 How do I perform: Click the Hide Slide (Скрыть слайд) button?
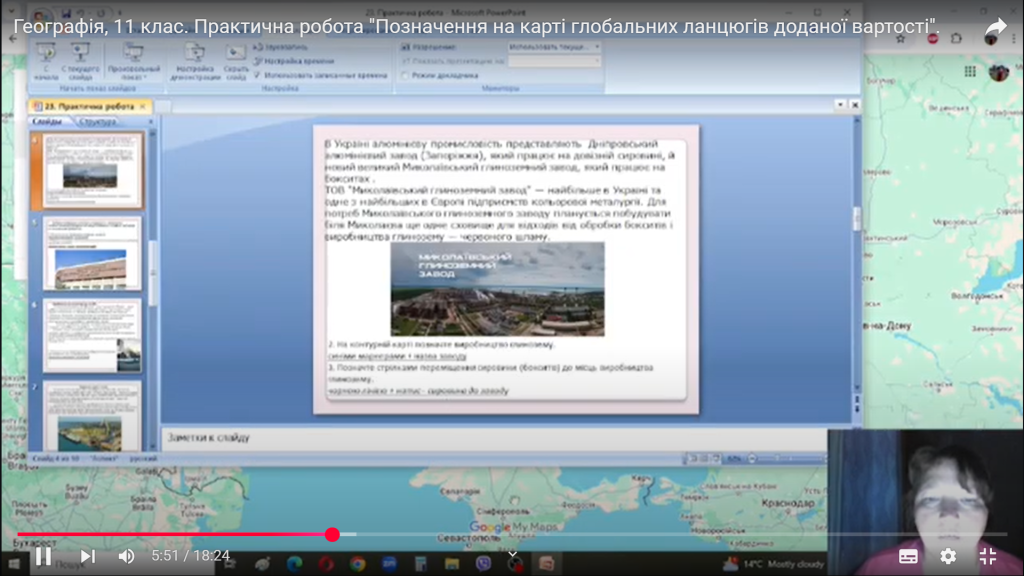pyautogui.click(x=236, y=62)
